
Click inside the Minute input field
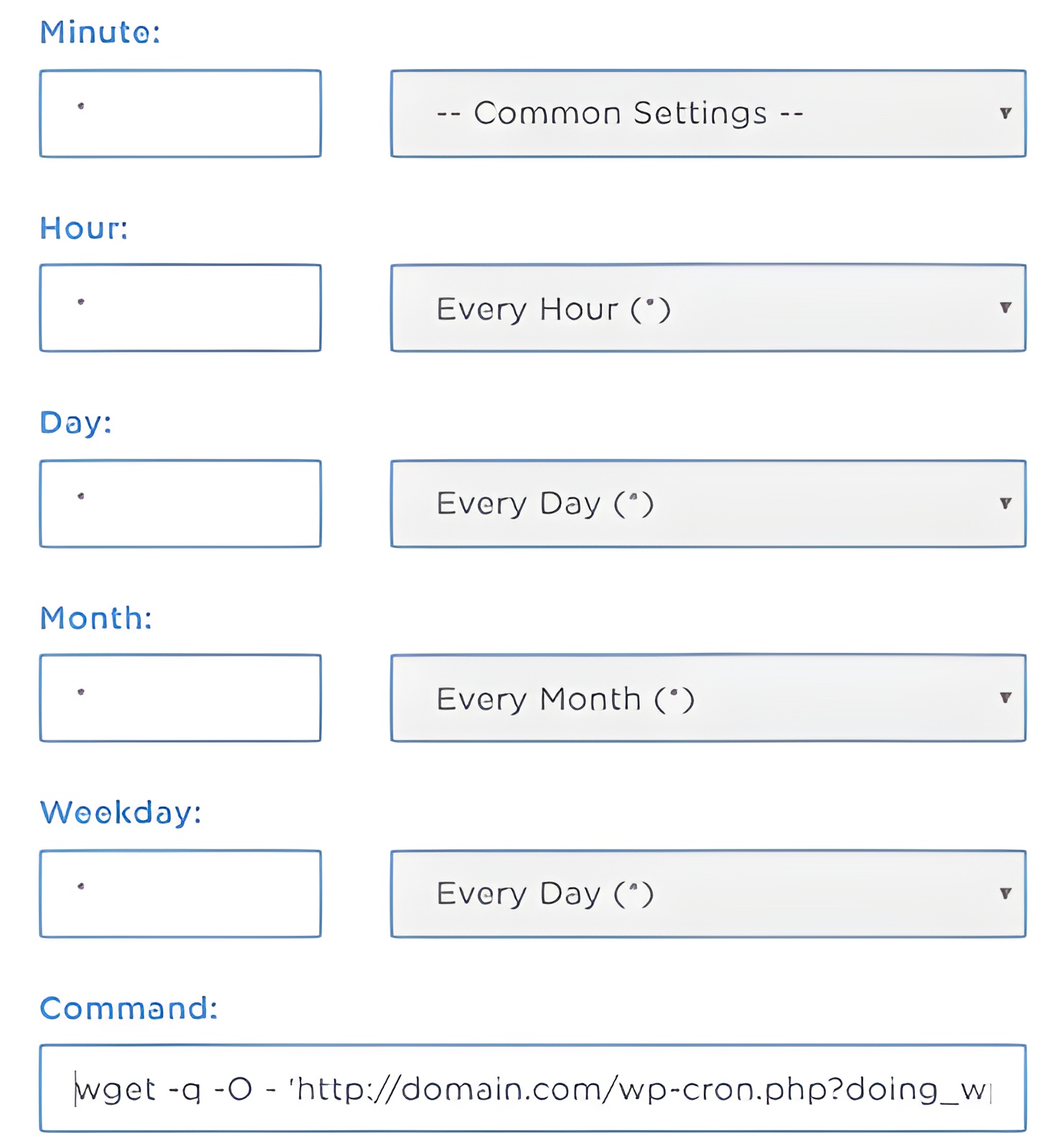[x=181, y=111]
